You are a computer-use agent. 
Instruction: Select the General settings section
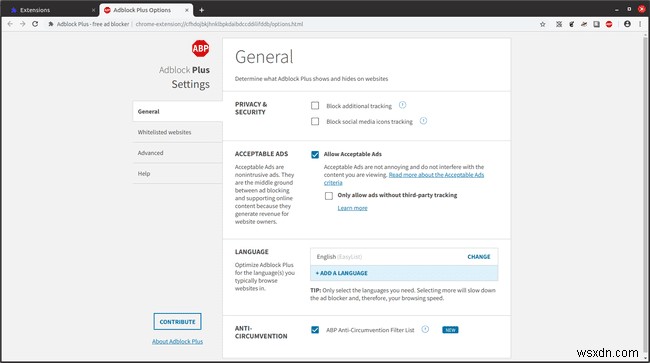pyautogui.click(x=177, y=111)
